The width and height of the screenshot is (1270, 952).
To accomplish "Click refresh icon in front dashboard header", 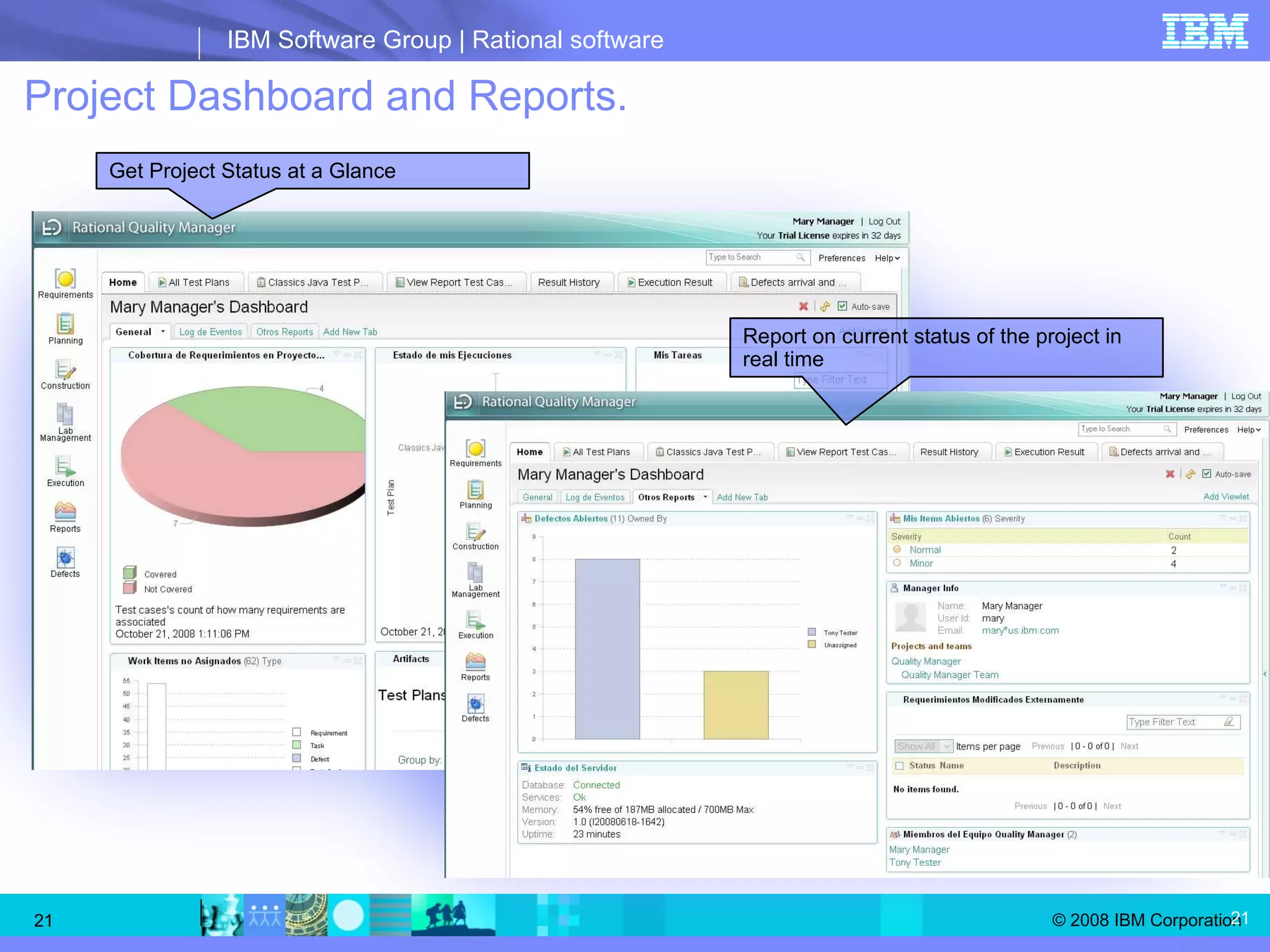I will pos(1190,474).
